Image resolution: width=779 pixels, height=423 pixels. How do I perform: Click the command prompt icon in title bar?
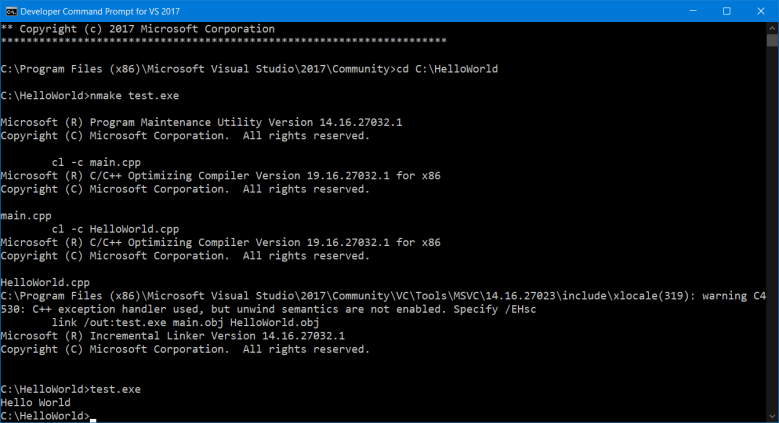click(x=11, y=11)
